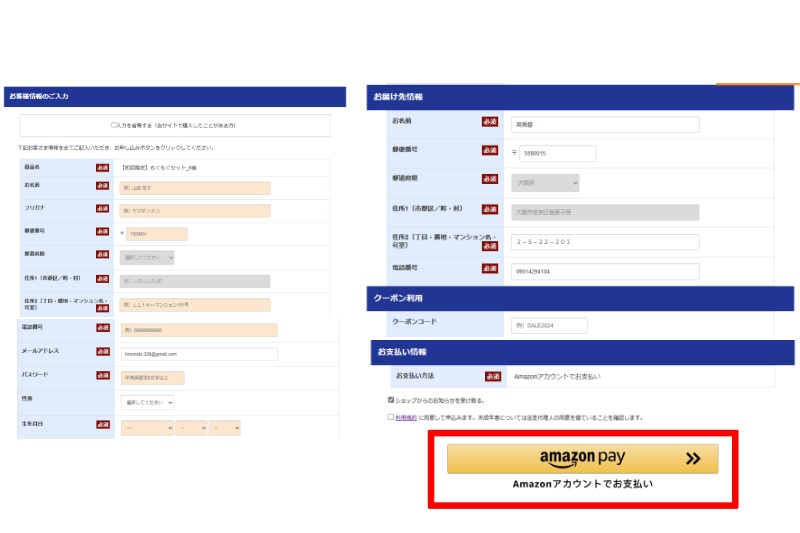
Task: Click the 必須 badge next to メールアドレス
Action: 103,351
